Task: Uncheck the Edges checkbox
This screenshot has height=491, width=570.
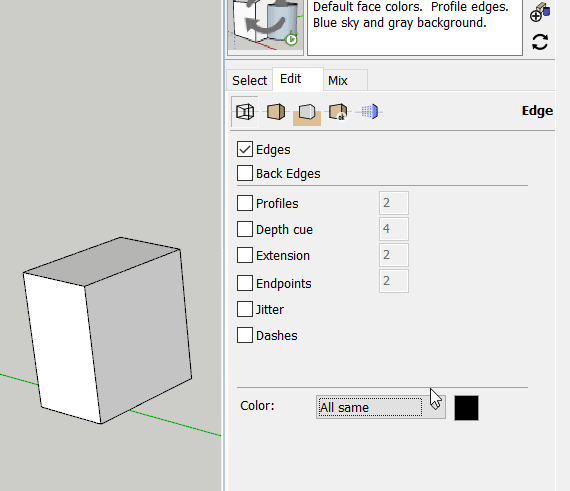Action: click(245, 149)
